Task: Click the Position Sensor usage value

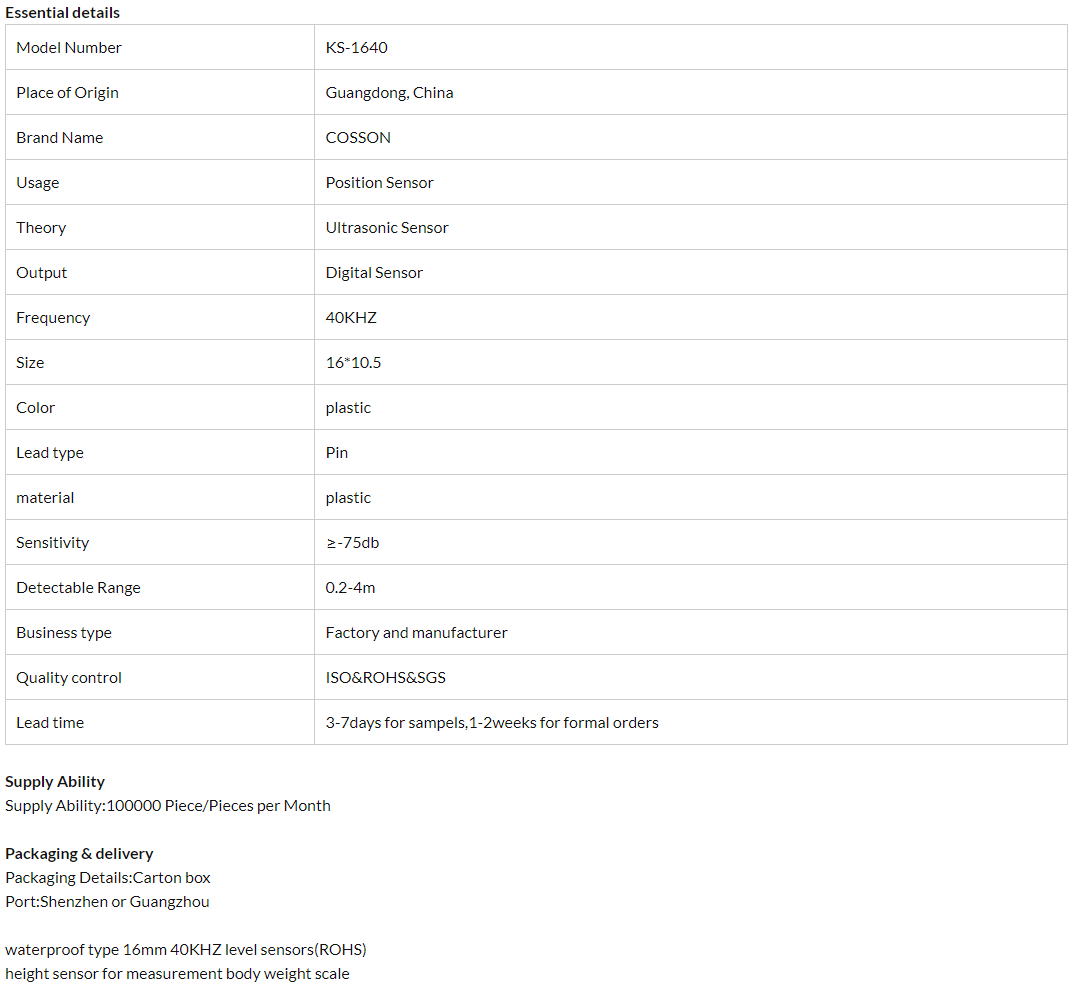Action: click(x=379, y=183)
